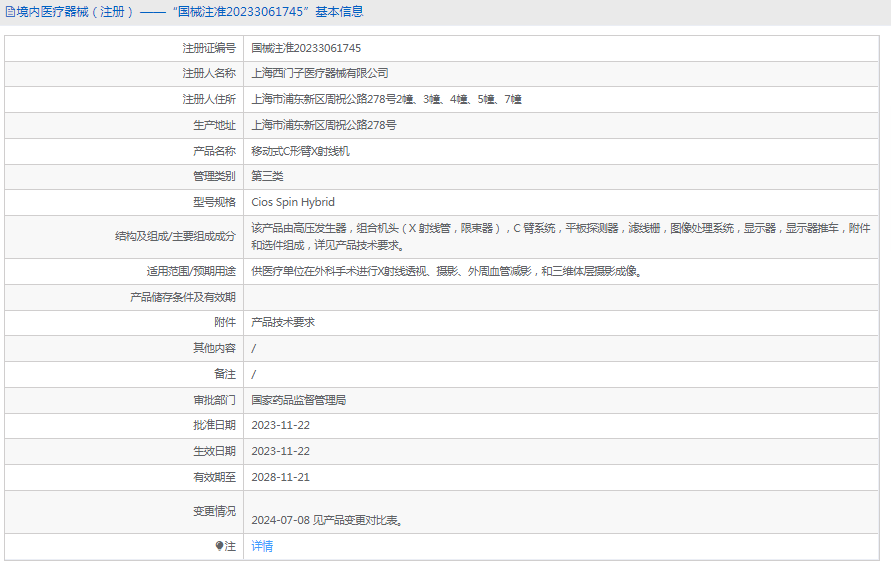
Task: Click the page heading 境内医疗器械（注册）基本信息
Action: click(189, 12)
